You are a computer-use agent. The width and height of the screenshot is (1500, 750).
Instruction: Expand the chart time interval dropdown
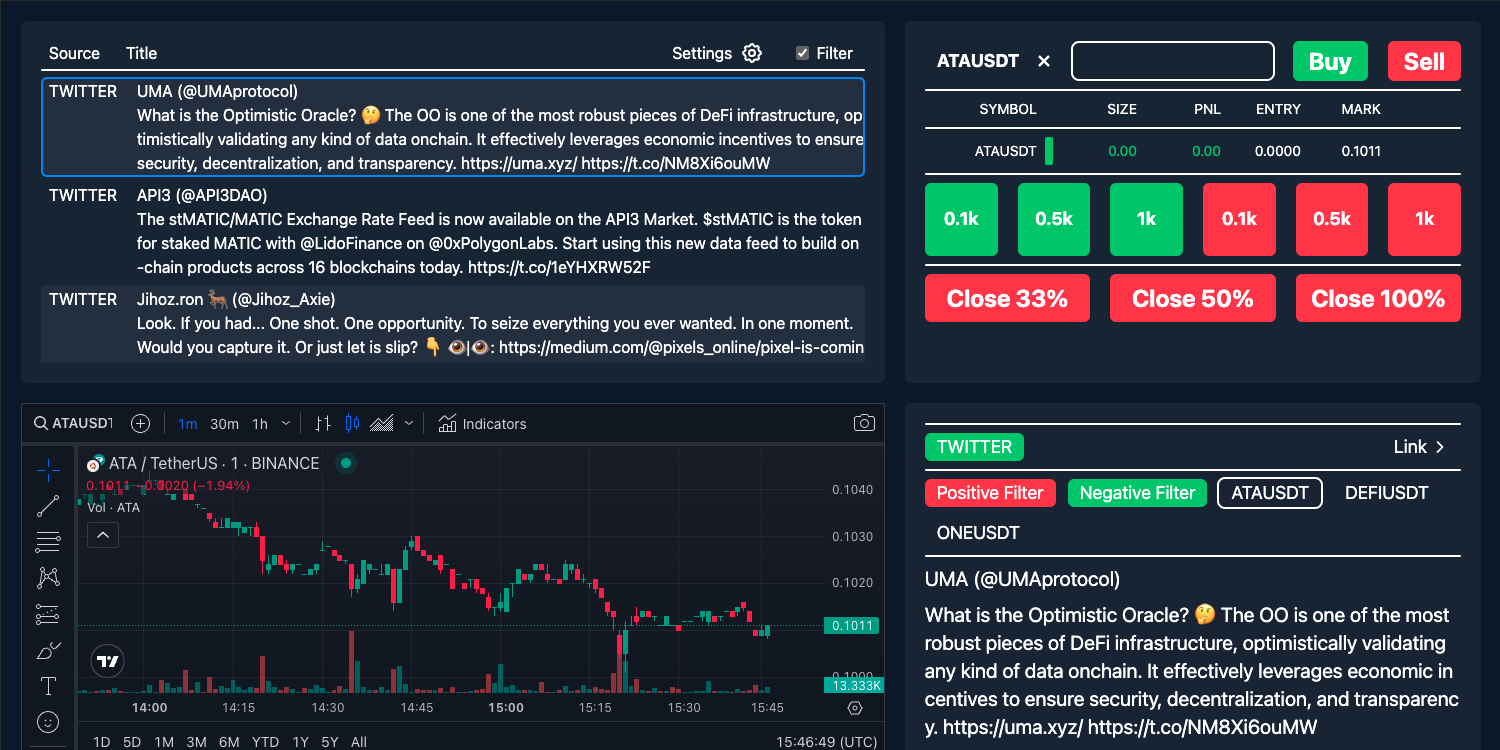[x=287, y=424]
